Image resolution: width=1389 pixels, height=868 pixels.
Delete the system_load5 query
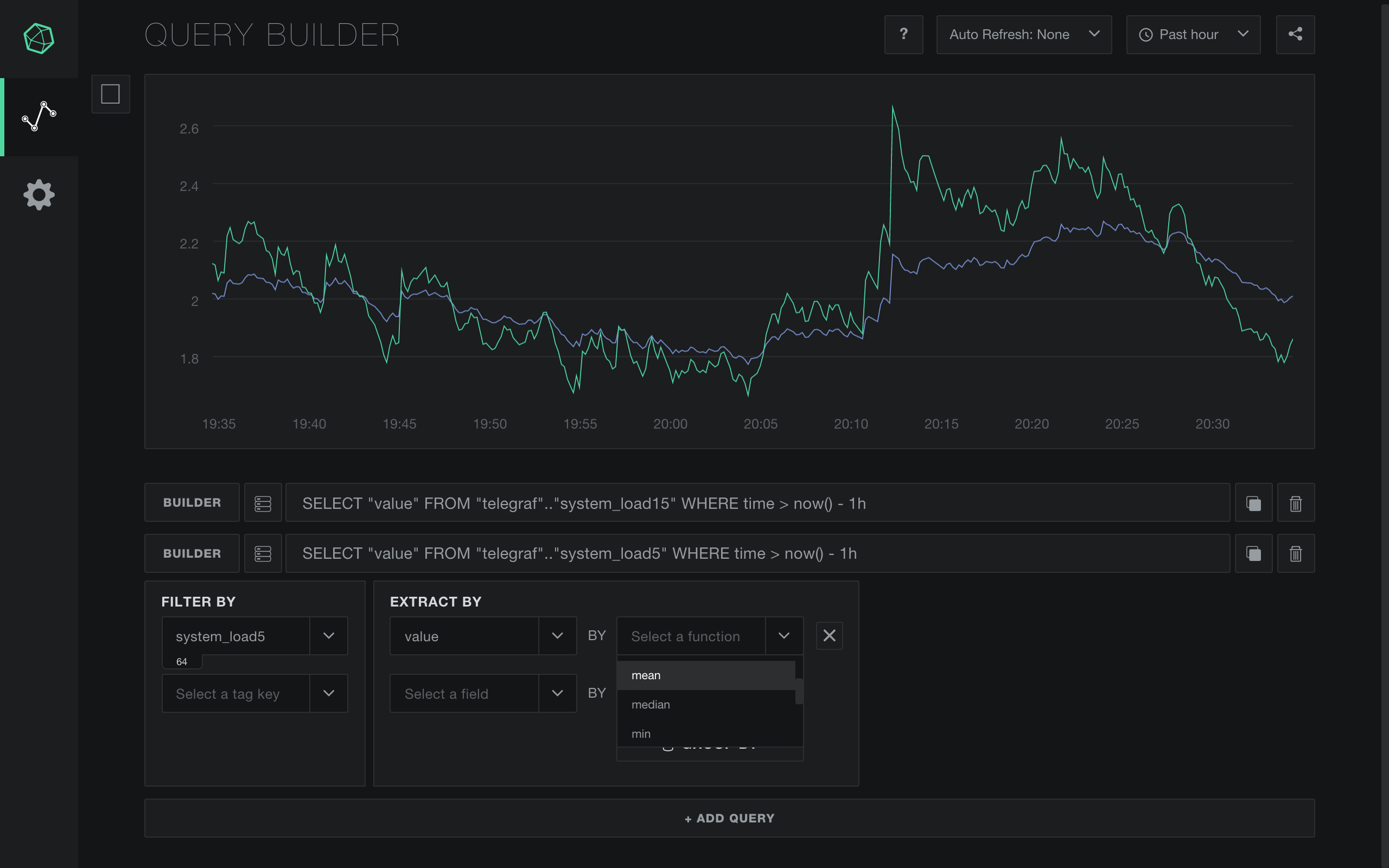pyautogui.click(x=1296, y=553)
